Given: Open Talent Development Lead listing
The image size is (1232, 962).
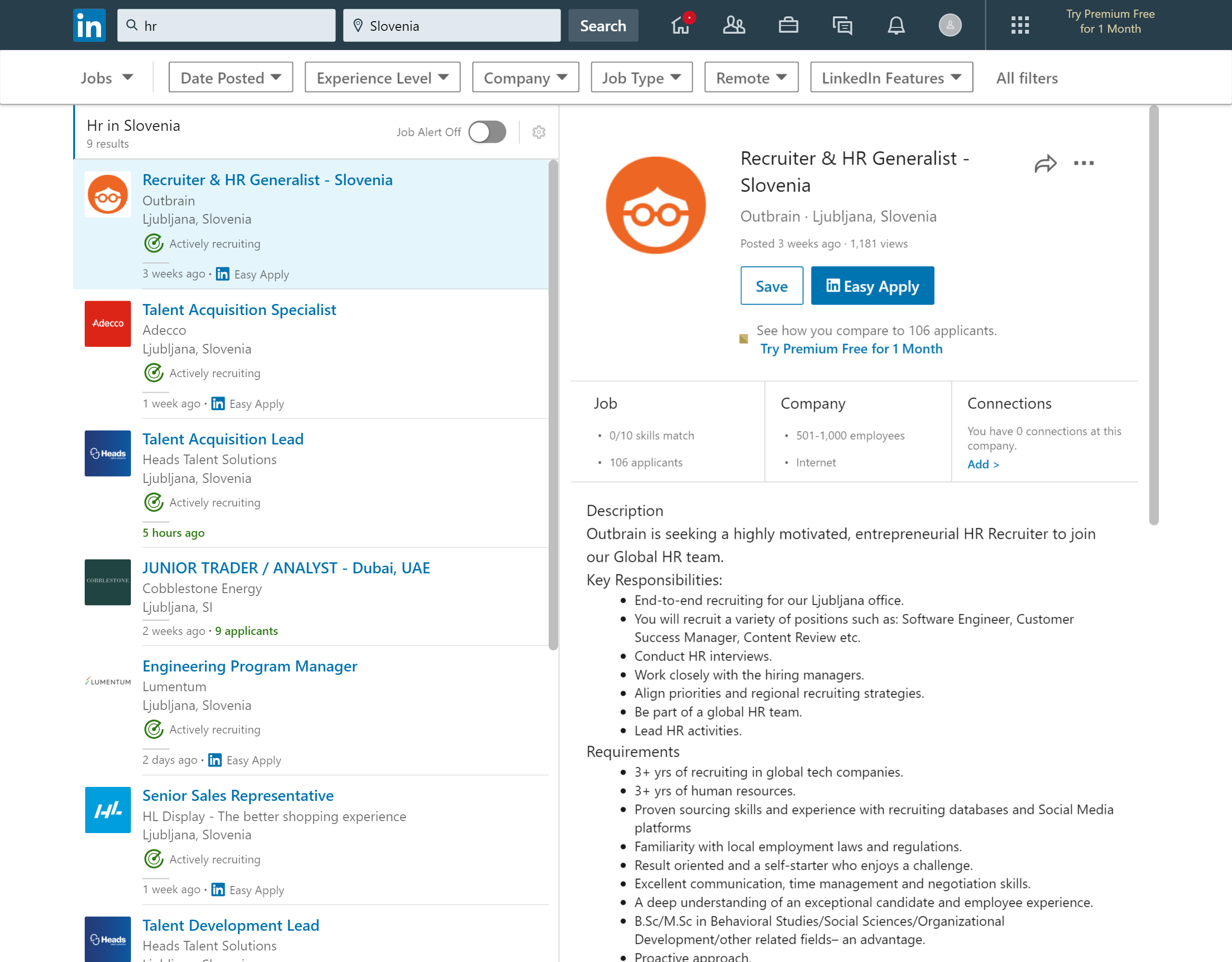Looking at the screenshot, I should tap(231, 925).
